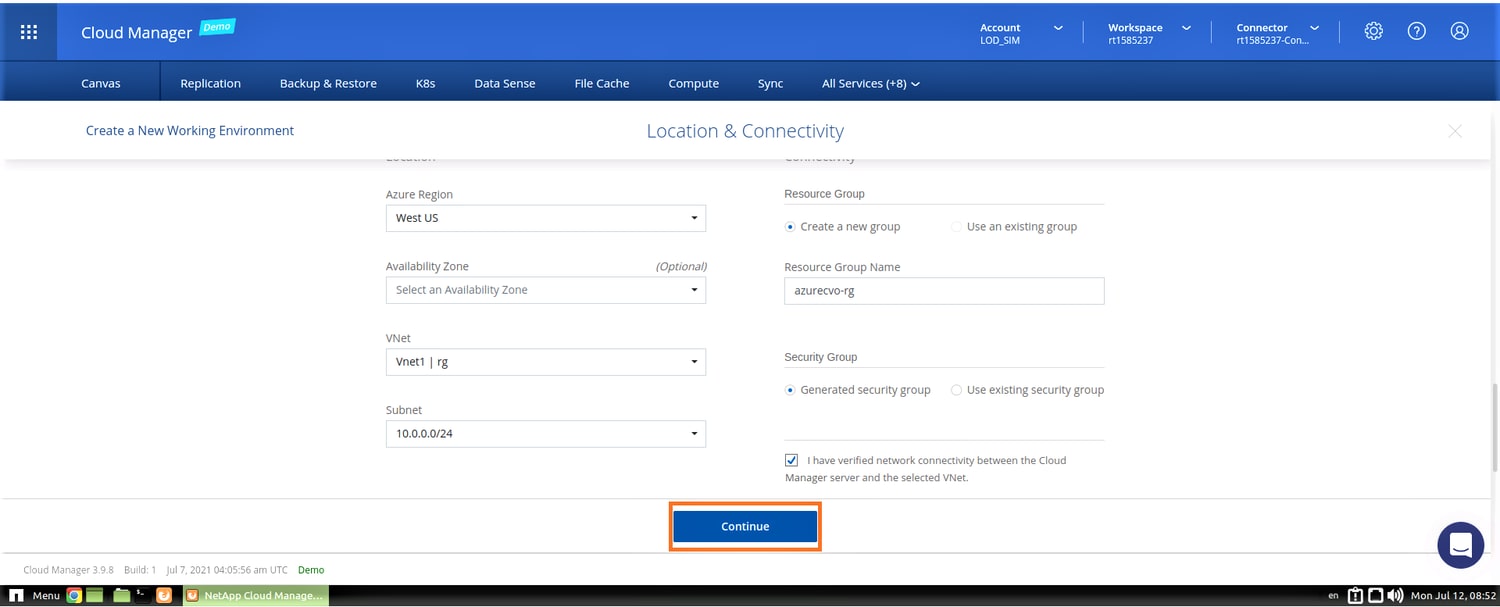Select the 'Use an existing group' option

957,227
